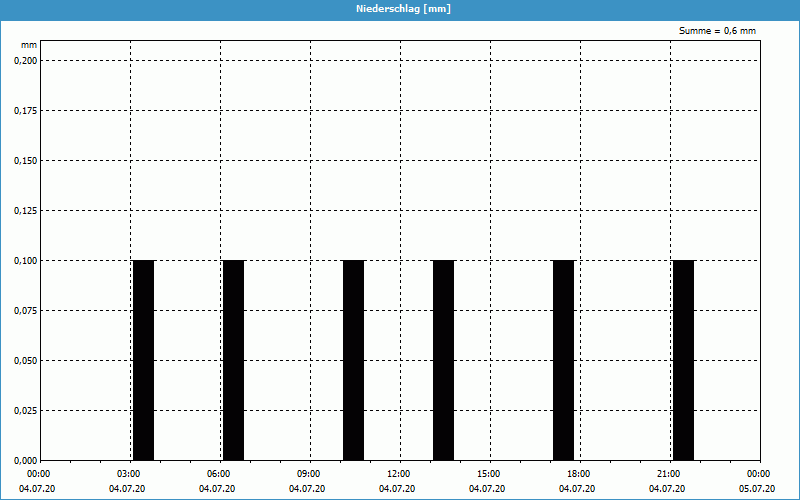Select the precipitation bar just after 03:00

click(143, 360)
